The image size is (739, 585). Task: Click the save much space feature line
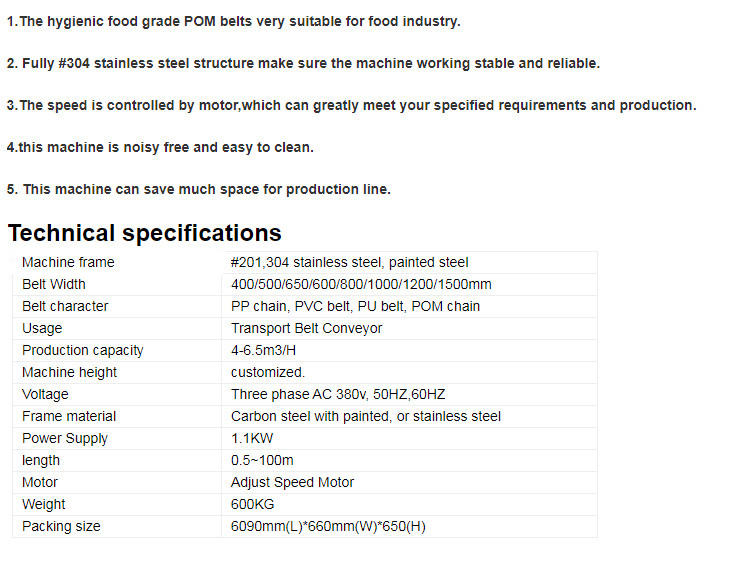[198, 190]
